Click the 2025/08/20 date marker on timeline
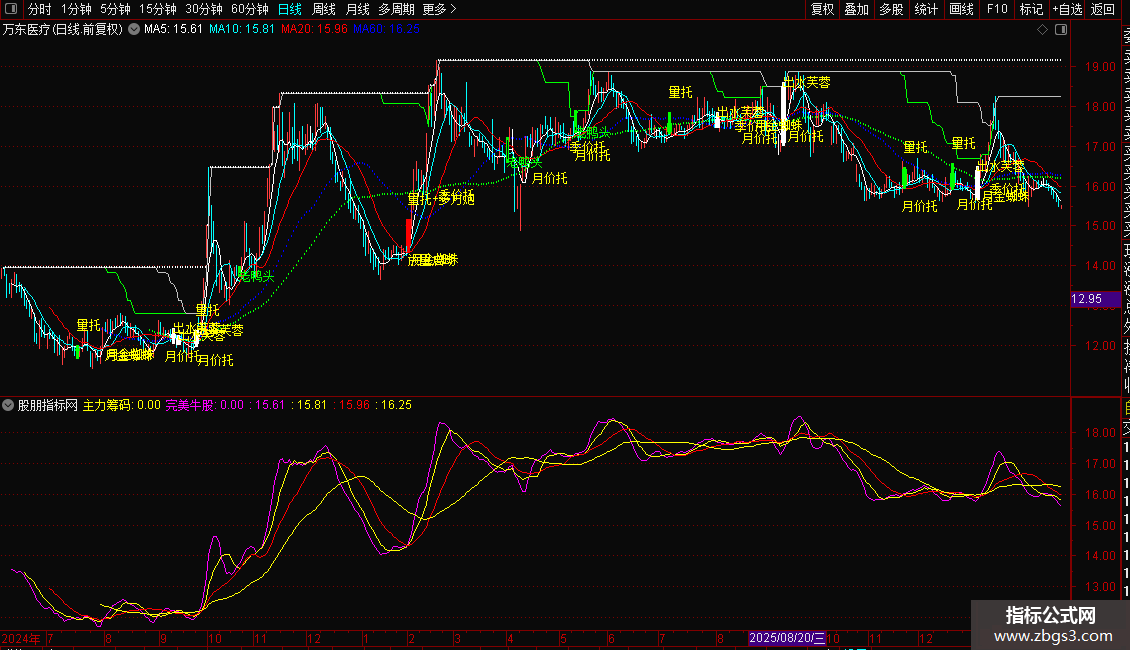Screen dimensions: 1130x650 click(788, 638)
